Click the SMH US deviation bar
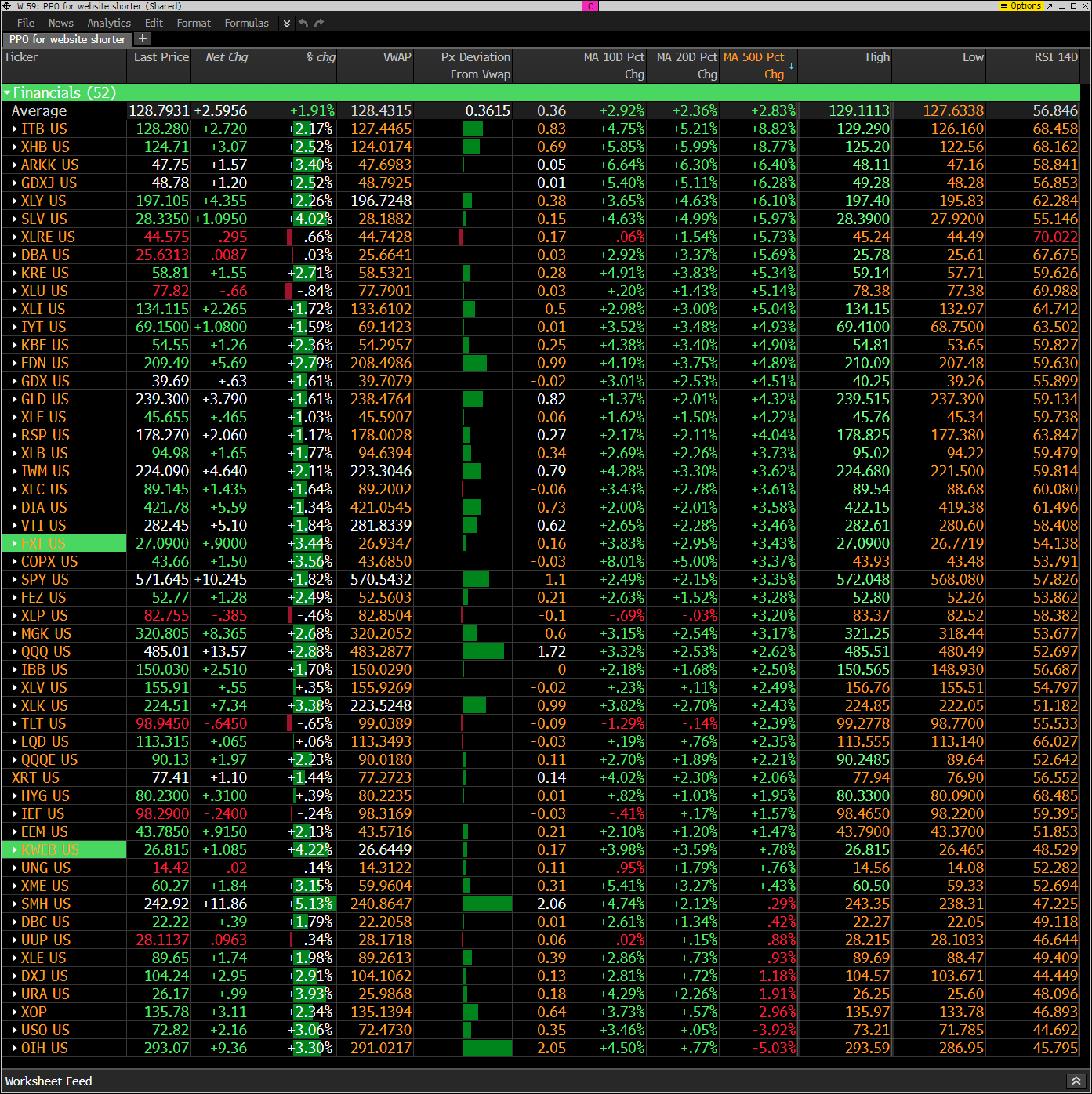The image size is (1092, 1094). (488, 904)
